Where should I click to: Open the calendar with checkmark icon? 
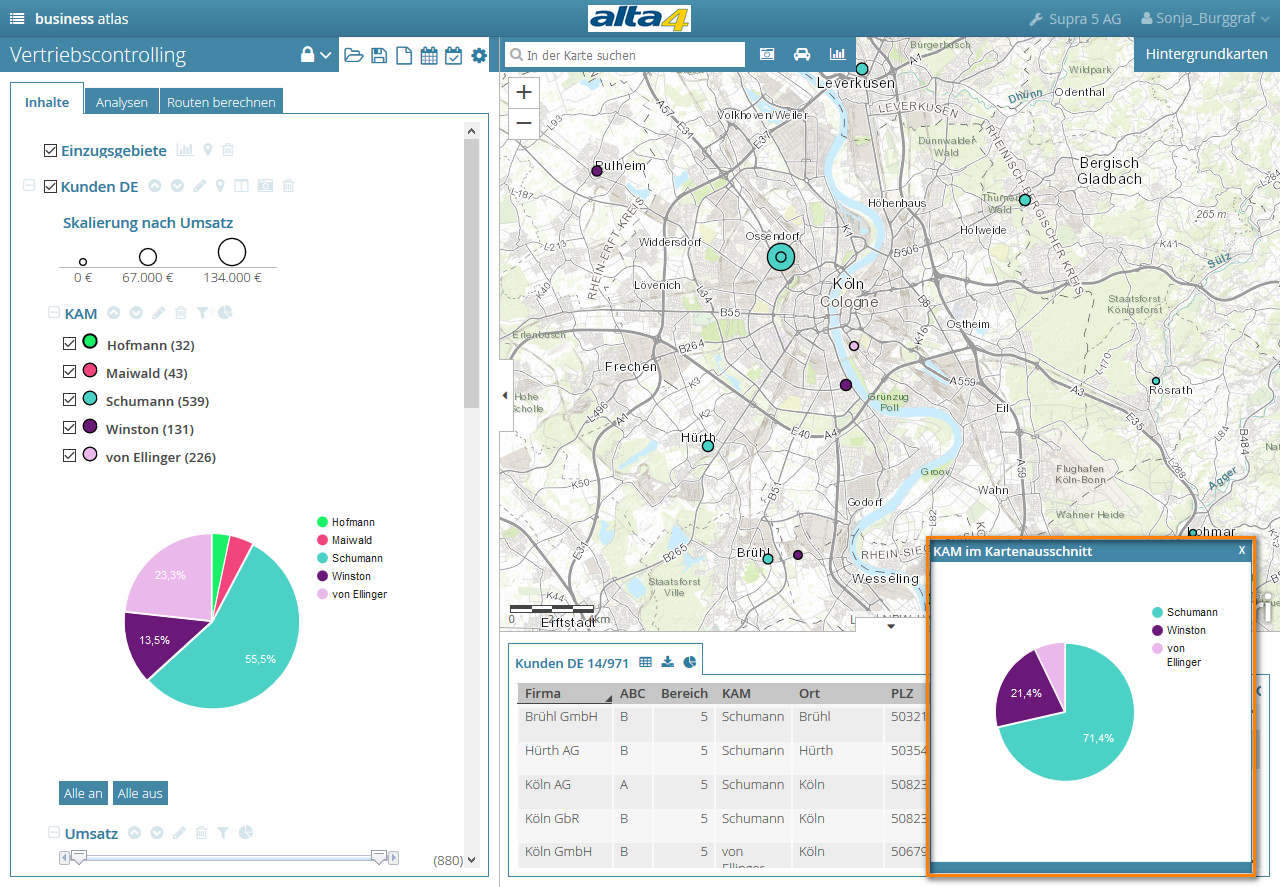453,55
